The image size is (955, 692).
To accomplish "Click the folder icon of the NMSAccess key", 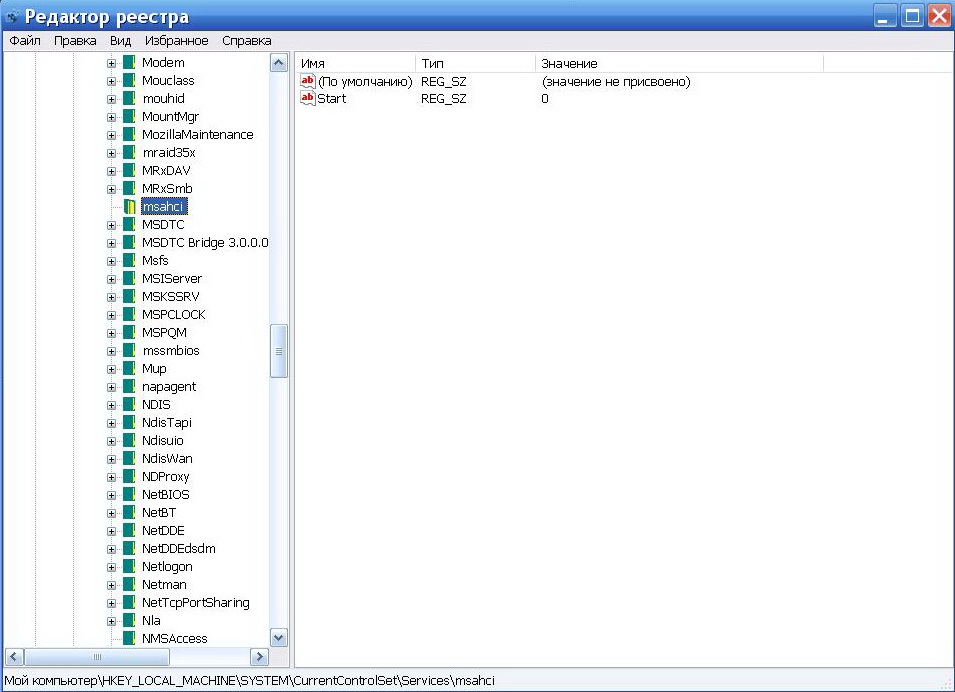I will [129, 638].
